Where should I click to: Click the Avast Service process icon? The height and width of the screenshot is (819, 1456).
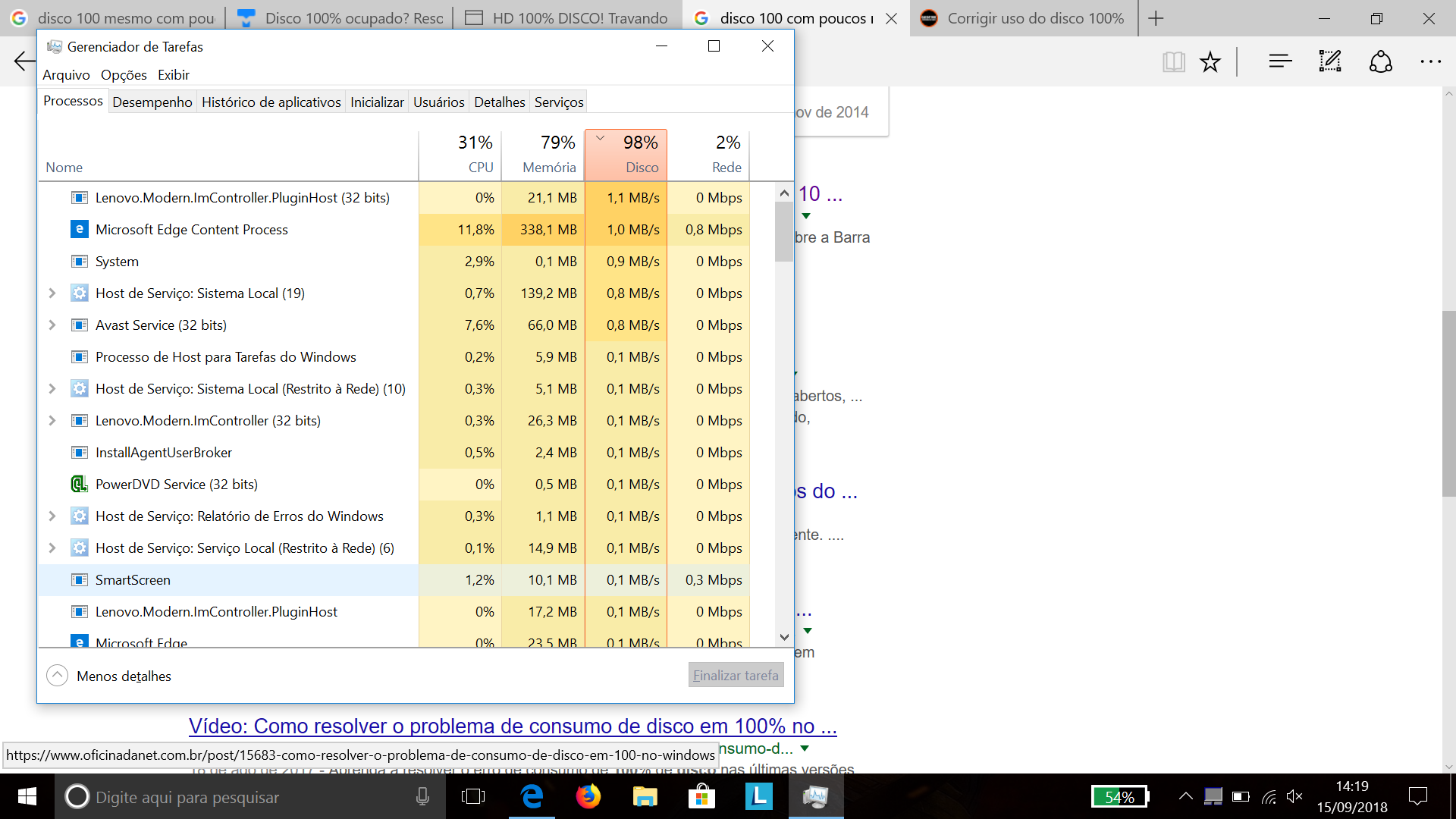pyautogui.click(x=79, y=325)
